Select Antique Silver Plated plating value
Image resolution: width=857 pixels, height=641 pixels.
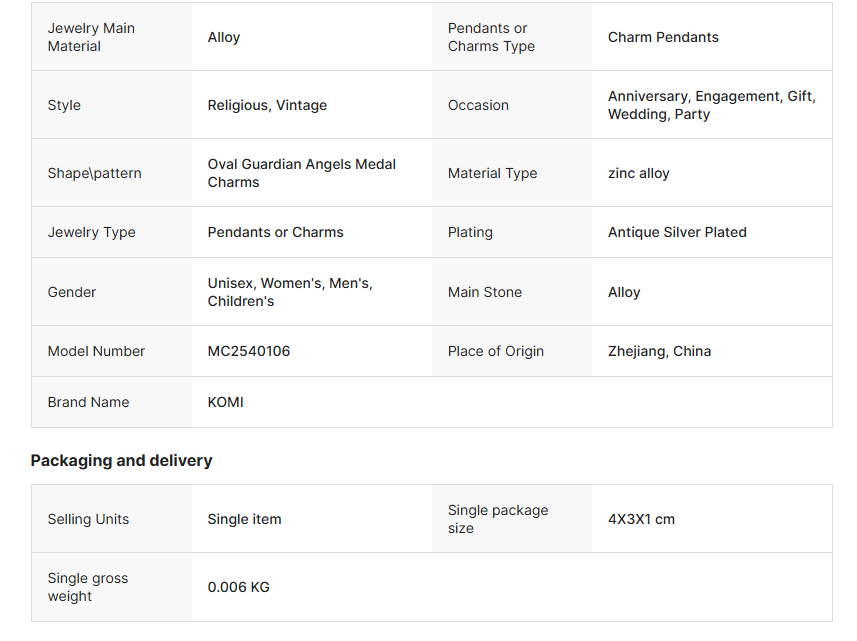click(x=677, y=232)
